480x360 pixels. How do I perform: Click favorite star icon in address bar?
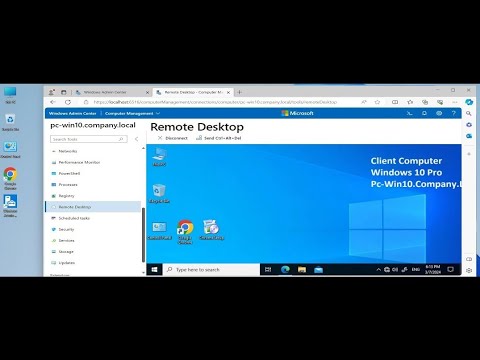point(377,102)
